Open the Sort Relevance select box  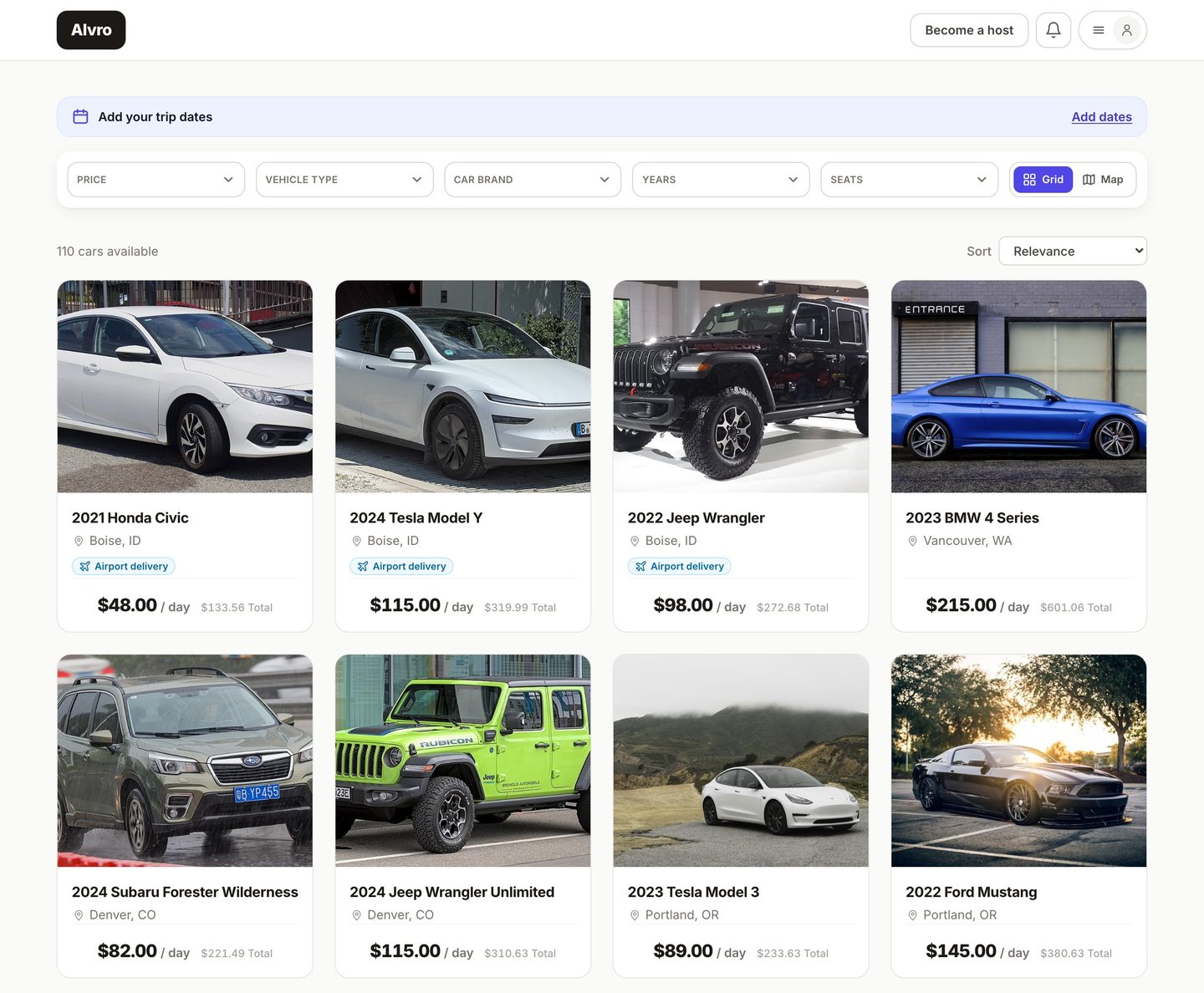[1073, 252]
